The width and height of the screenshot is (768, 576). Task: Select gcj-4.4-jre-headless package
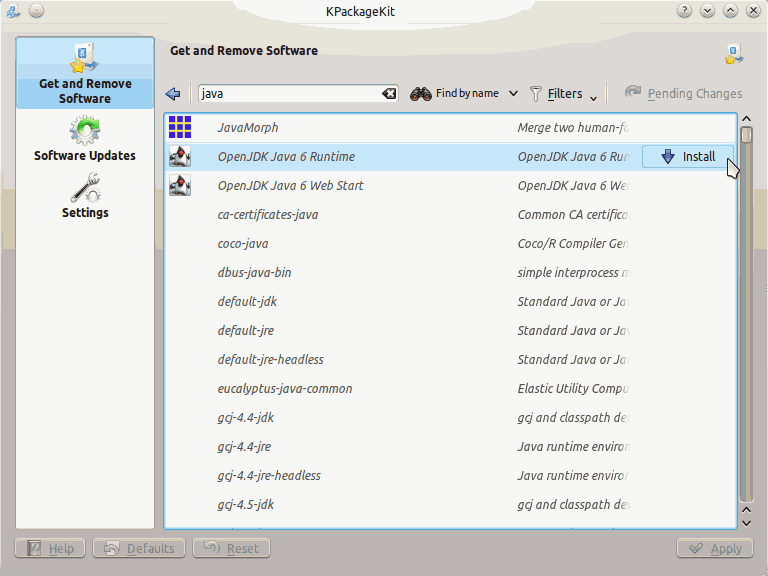tap(450, 475)
